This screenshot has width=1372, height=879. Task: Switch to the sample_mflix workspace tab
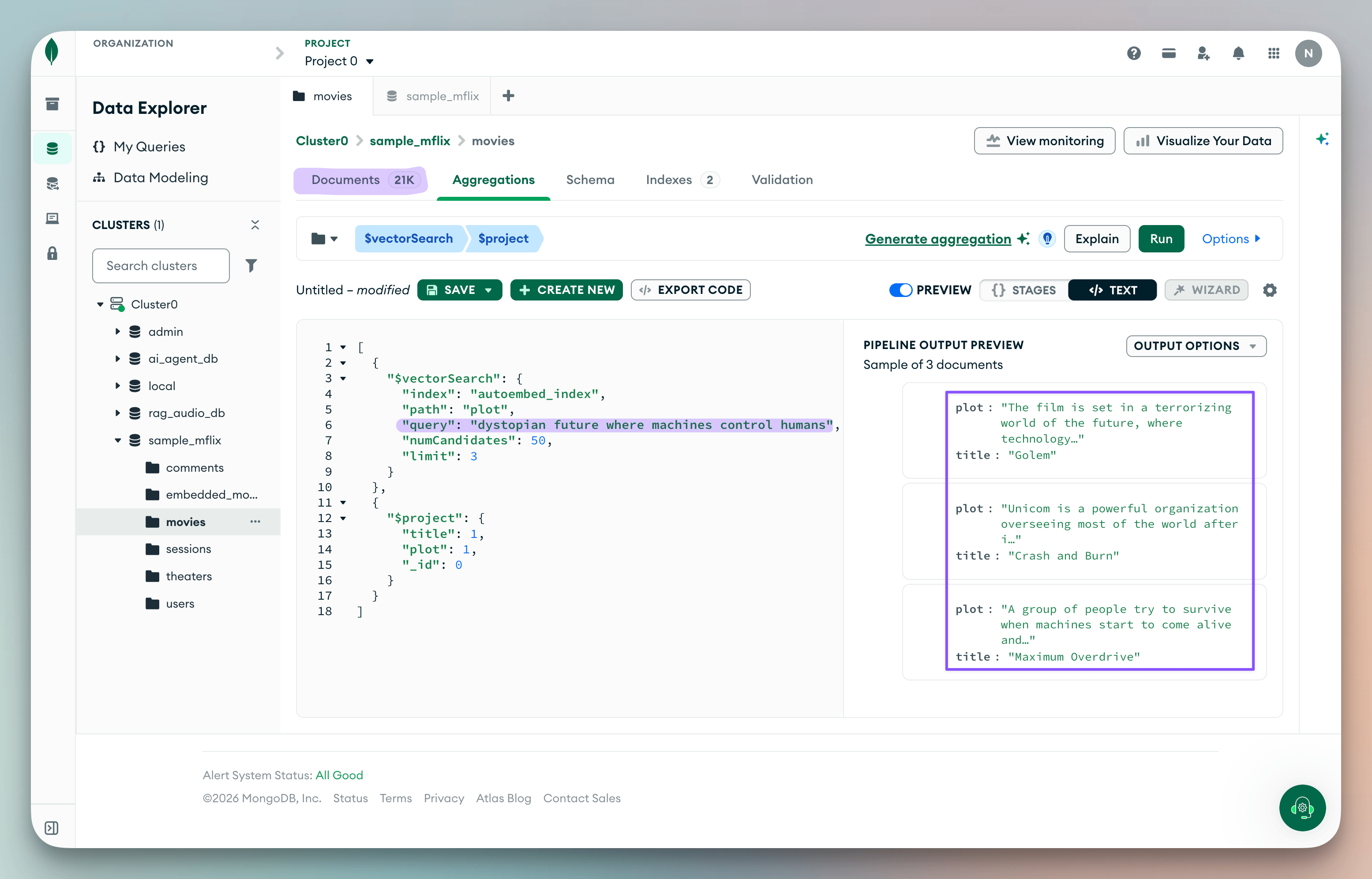click(432, 96)
